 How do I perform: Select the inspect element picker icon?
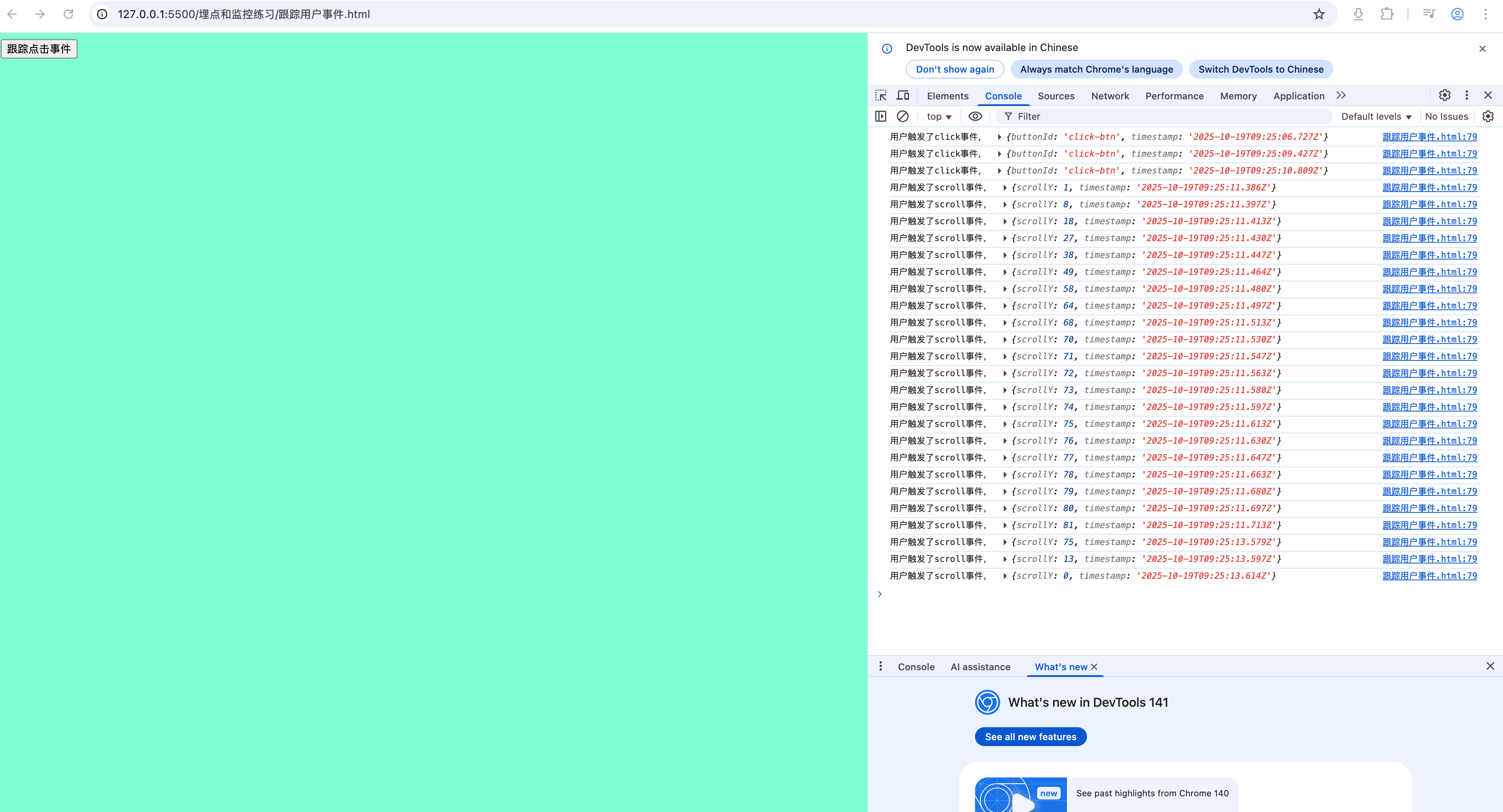[x=880, y=95]
